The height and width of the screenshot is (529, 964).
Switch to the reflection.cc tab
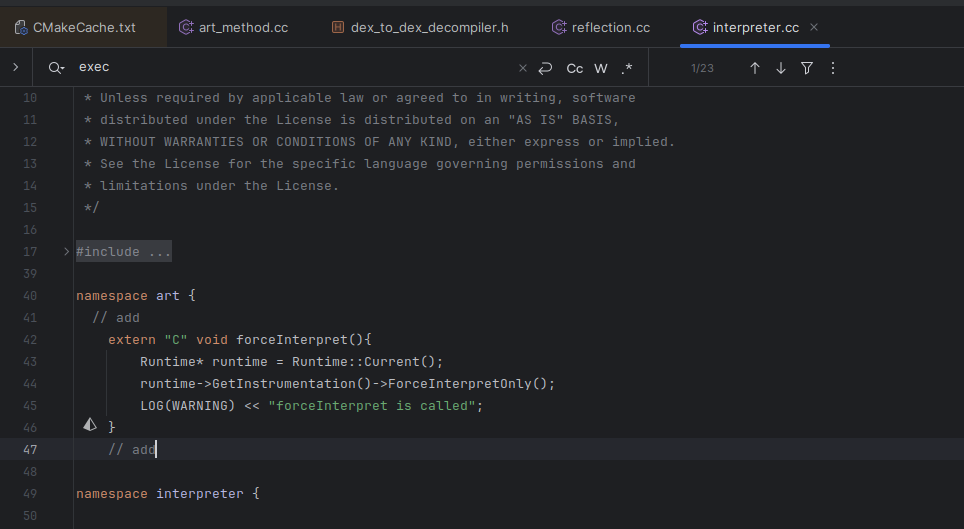[601, 27]
